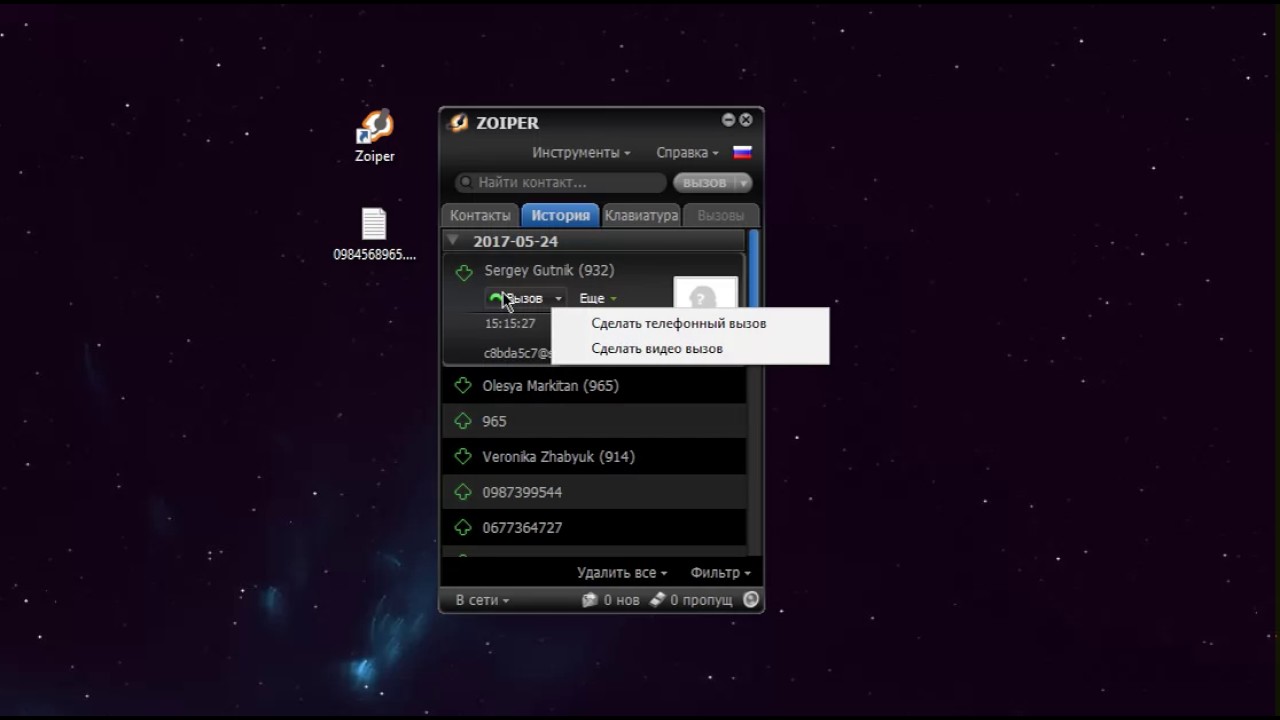Image resolution: width=1280 pixels, height=720 pixels.
Task: Click the Найти контакт search field
Action: [560, 183]
